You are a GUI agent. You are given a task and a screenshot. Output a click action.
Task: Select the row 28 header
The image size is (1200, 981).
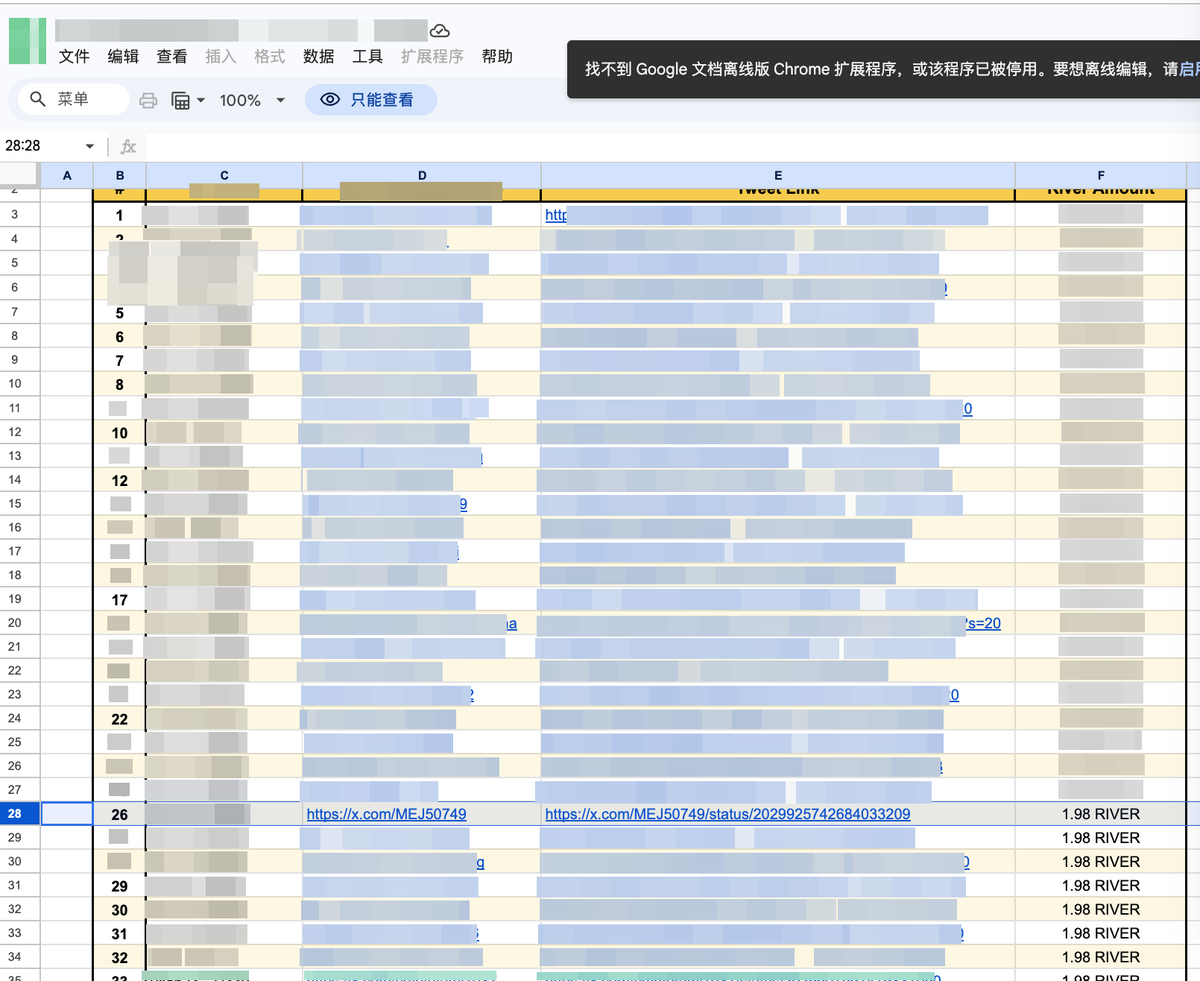pos(15,814)
